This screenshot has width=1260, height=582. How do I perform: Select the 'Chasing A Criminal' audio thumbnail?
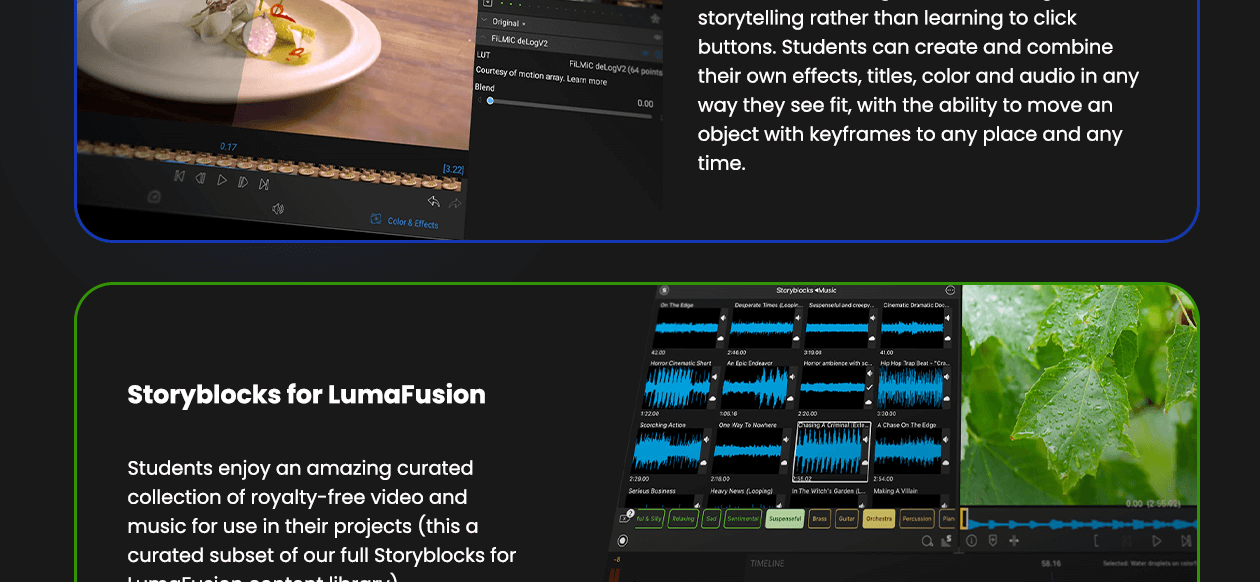pyautogui.click(x=830, y=452)
